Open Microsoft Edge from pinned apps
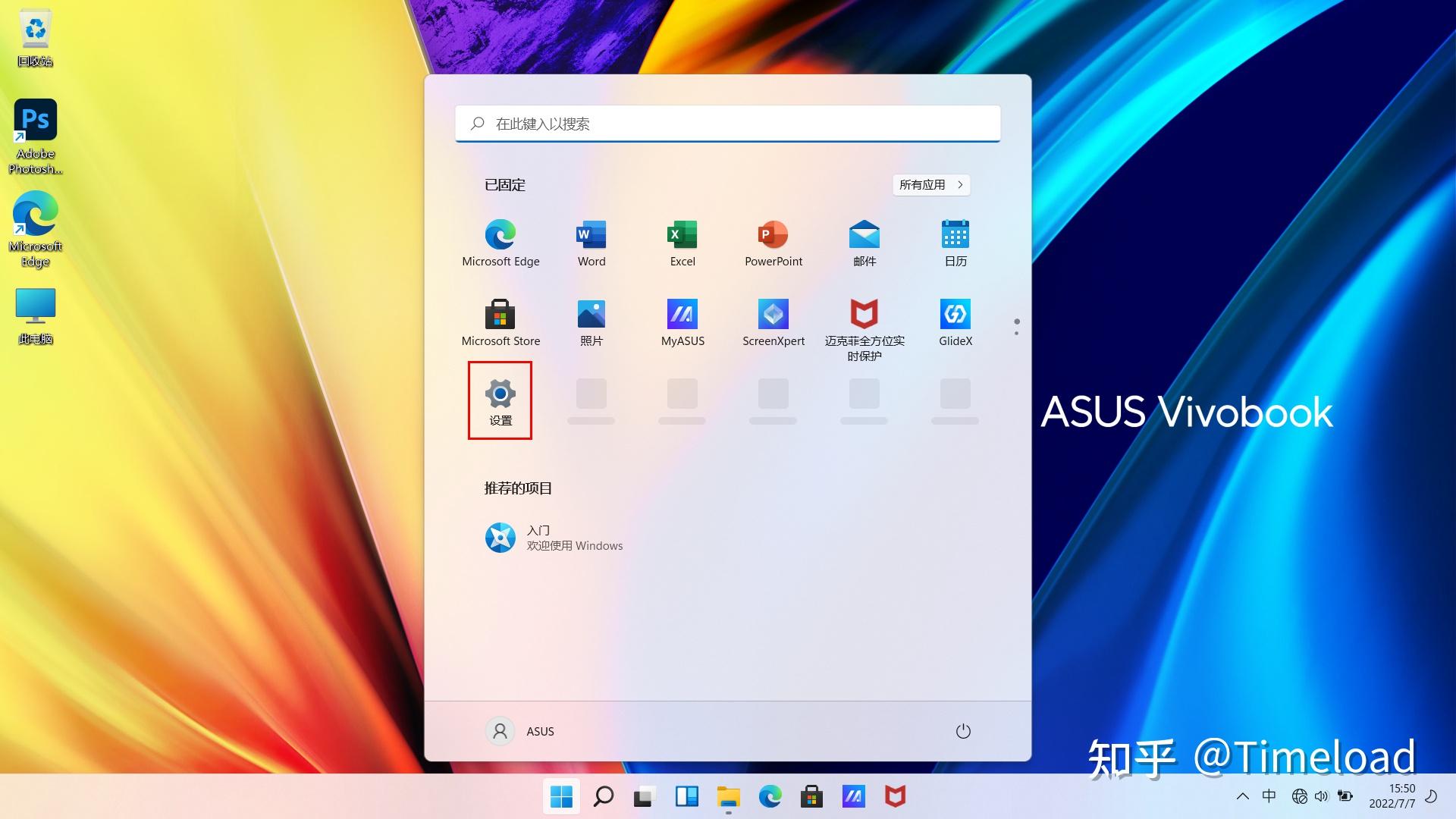 pos(500,243)
